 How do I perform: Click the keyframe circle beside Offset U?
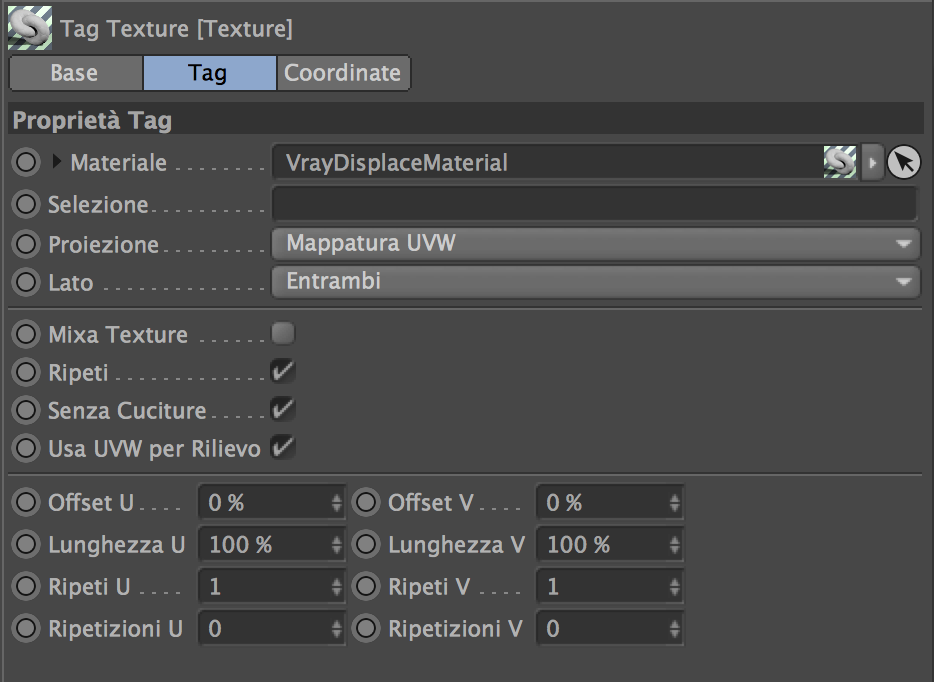(25, 503)
